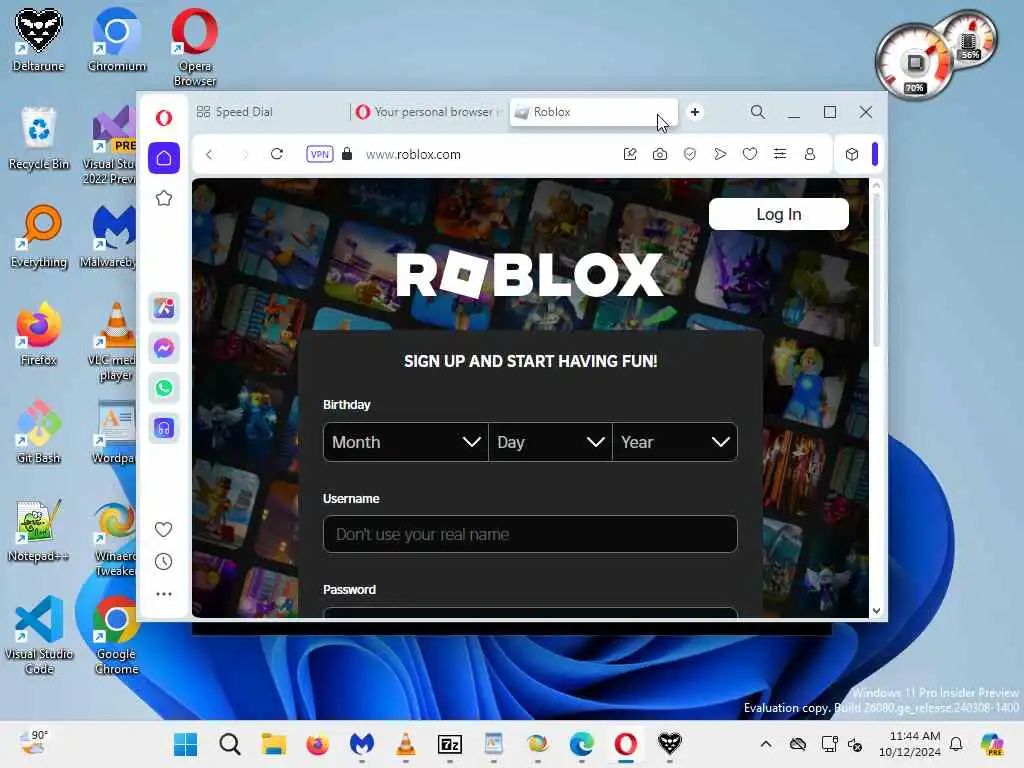Open the Day birthday dropdown
Image resolution: width=1024 pixels, height=768 pixels.
point(551,442)
